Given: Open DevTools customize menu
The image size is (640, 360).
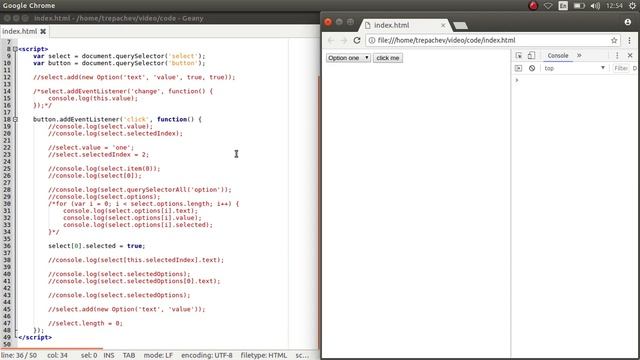Looking at the screenshot, I should [x=617, y=56].
